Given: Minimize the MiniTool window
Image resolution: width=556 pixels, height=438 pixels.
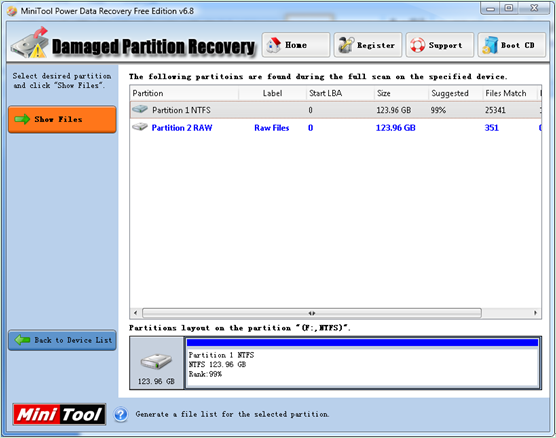Looking at the screenshot, I should (490, 9).
